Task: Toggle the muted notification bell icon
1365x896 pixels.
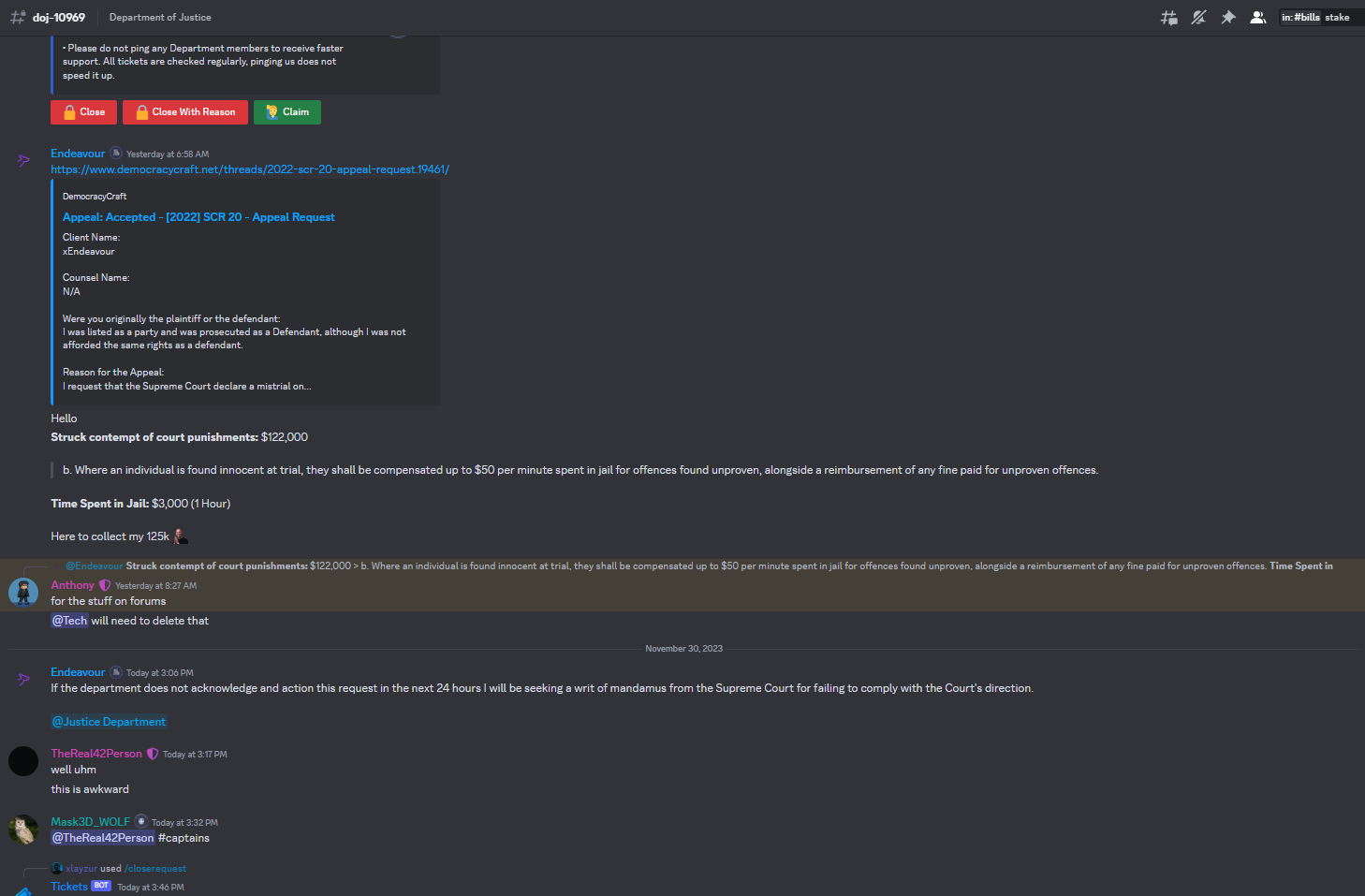Action: (x=1198, y=18)
